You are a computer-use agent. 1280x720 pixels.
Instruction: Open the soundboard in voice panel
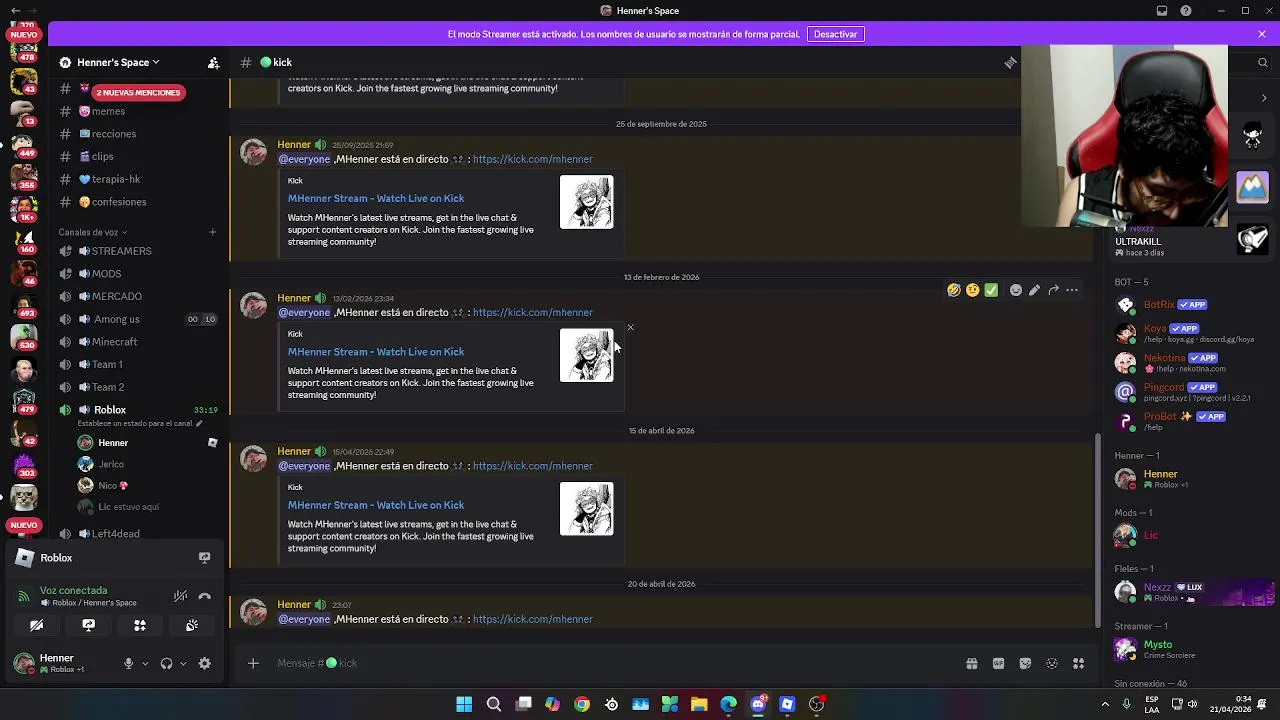tap(192, 625)
